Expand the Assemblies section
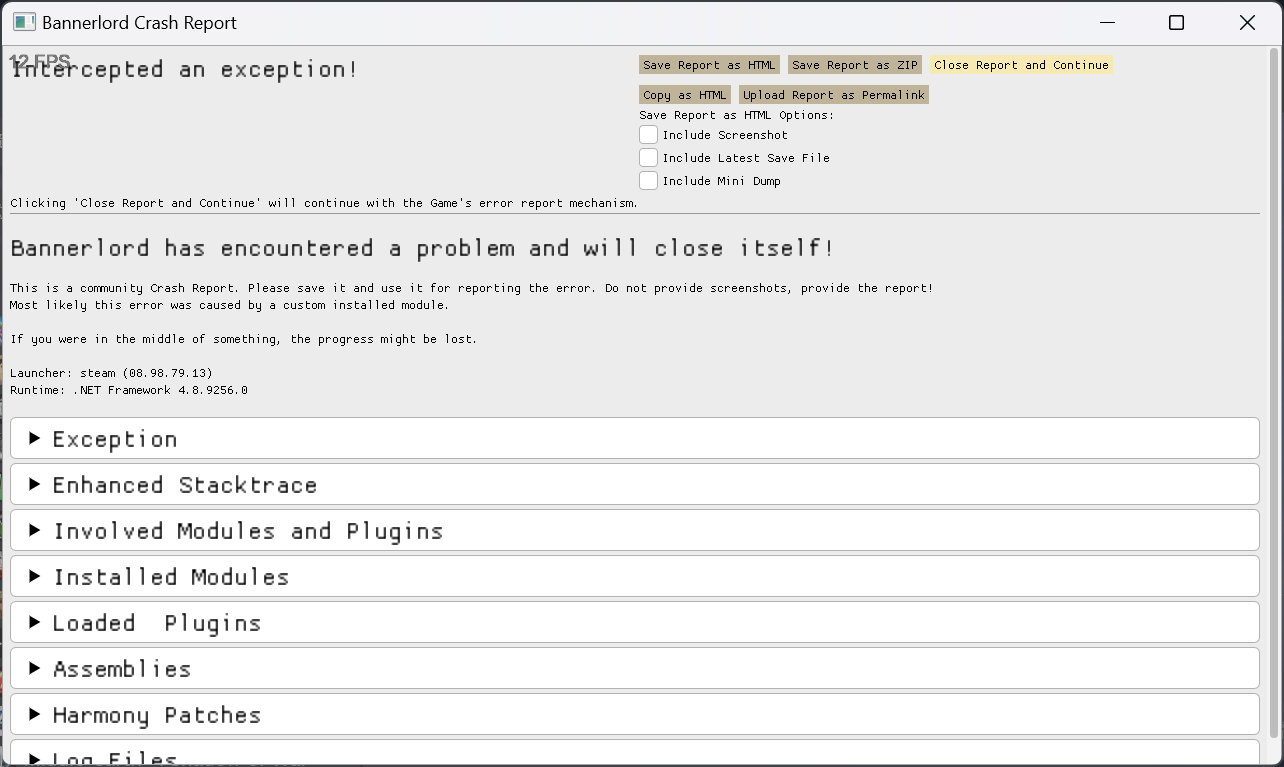 (x=634, y=668)
